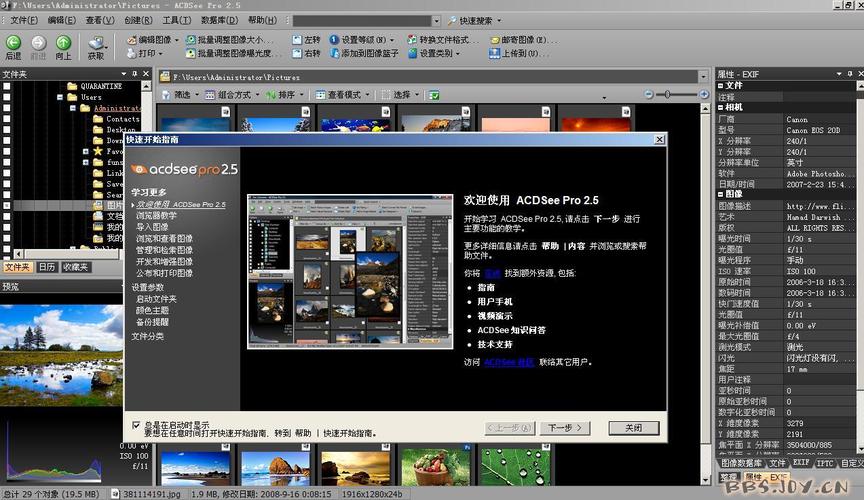
Task: Click the Set Category (设置类别) icon
Action: [x=412, y=53]
